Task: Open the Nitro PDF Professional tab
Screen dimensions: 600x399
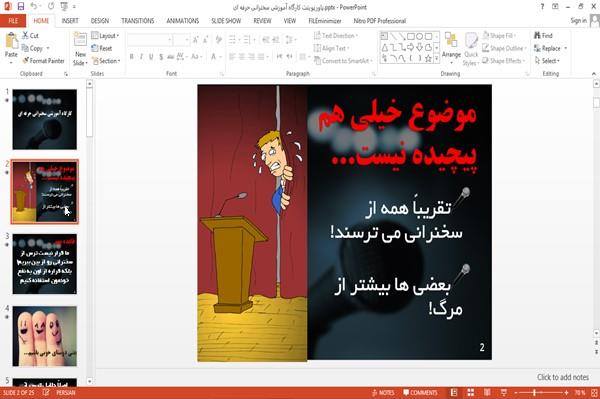Action: pyautogui.click(x=380, y=21)
